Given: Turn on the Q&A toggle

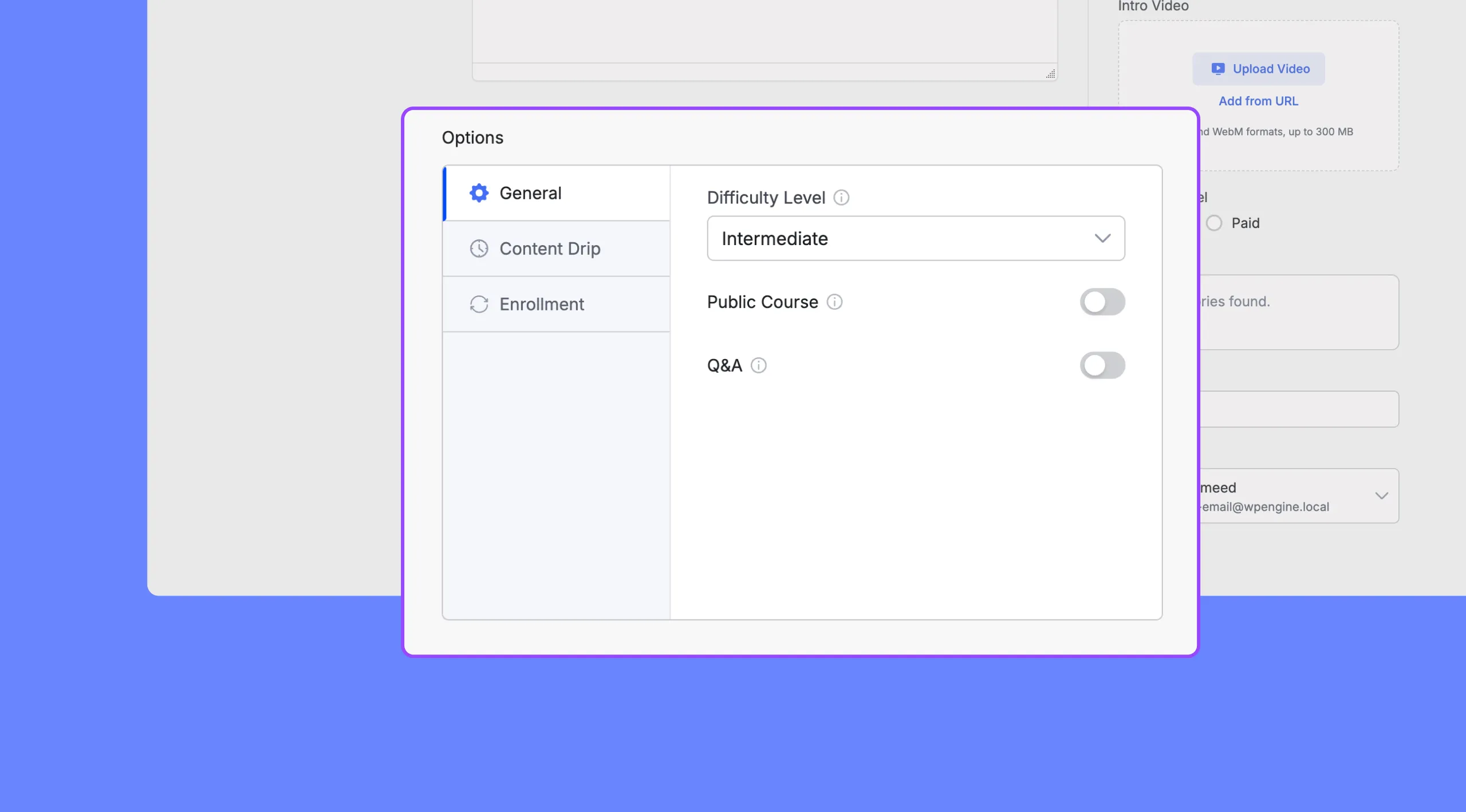Looking at the screenshot, I should [1102, 365].
